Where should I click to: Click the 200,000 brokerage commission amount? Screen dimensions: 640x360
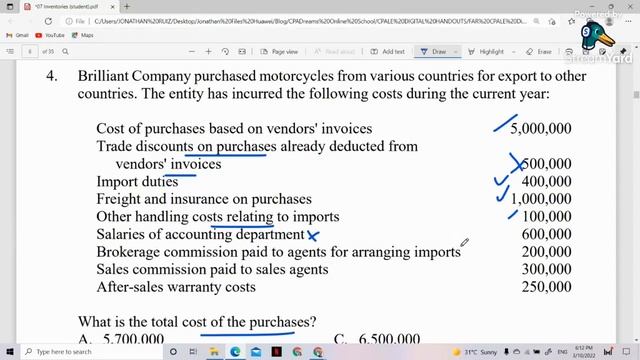(547, 252)
